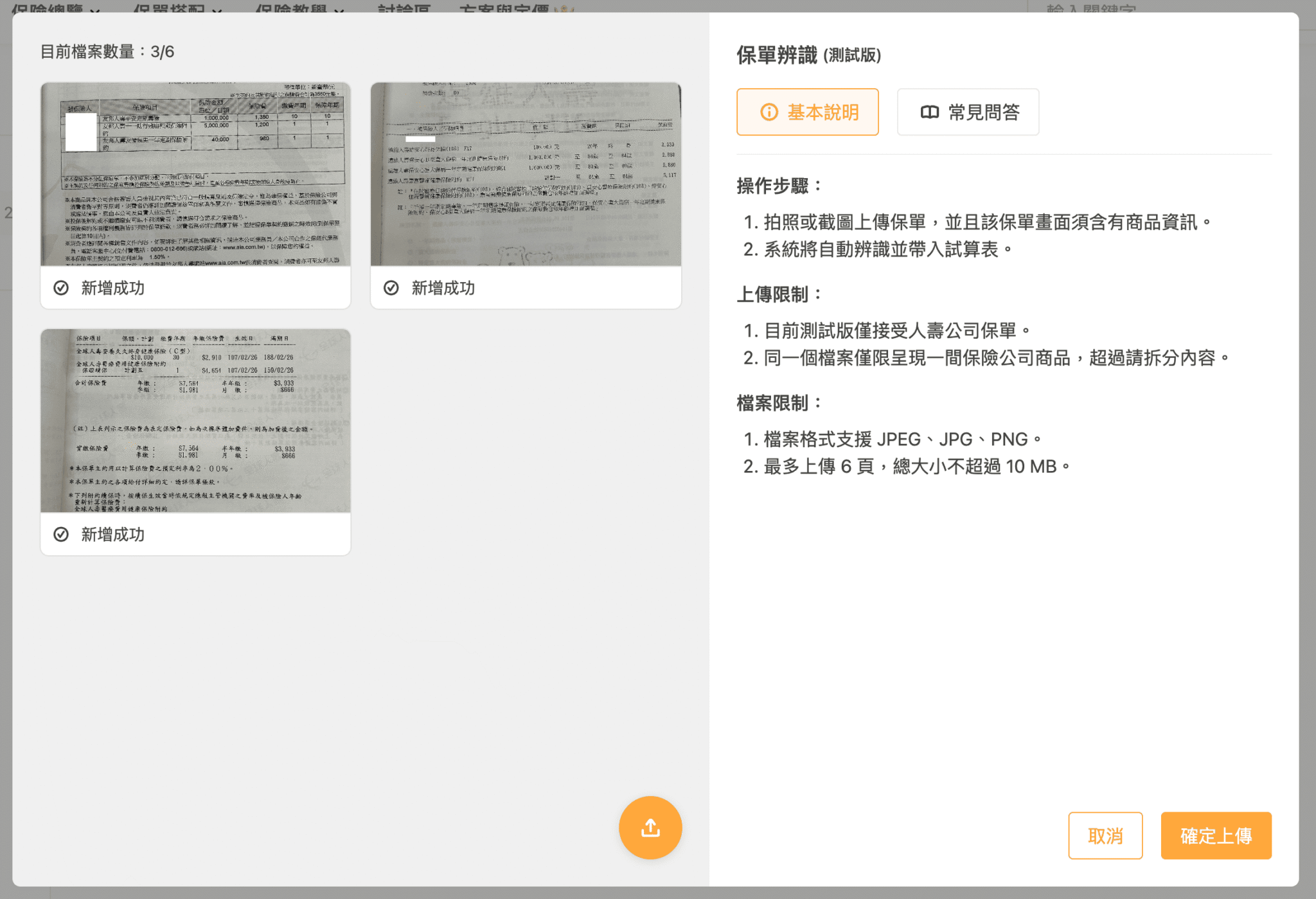Screen dimensions: 1316x899
Task: Click checkmark icon under second uploaded policy
Action: (391, 289)
